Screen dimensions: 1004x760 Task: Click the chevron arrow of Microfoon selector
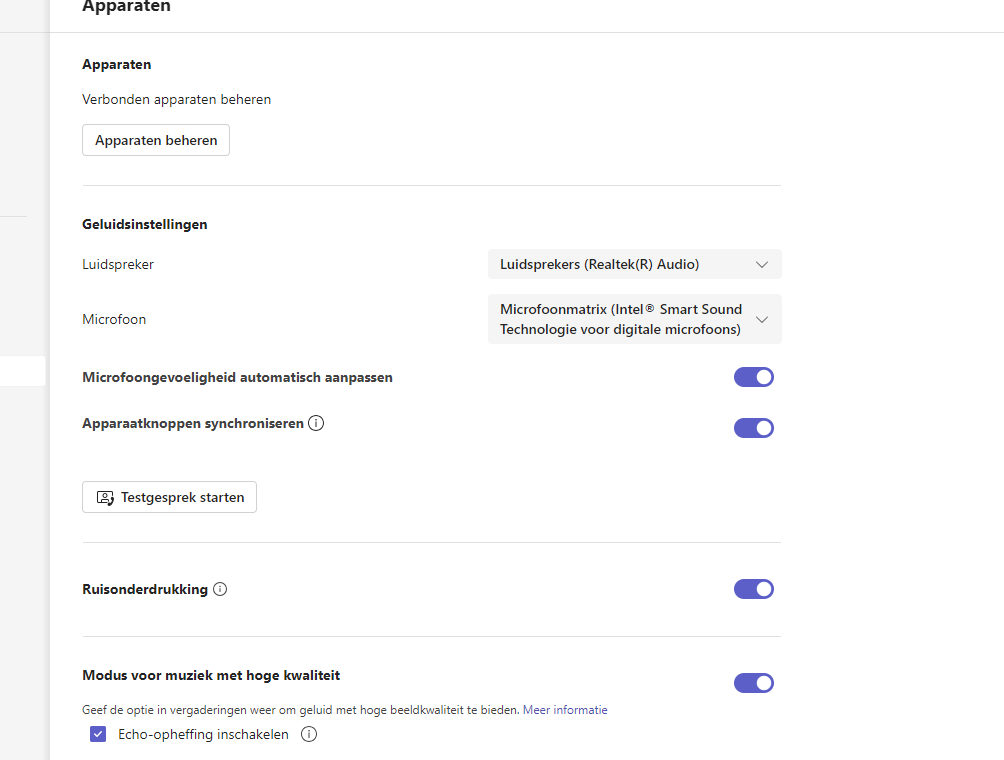pyautogui.click(x=762, y=319)
